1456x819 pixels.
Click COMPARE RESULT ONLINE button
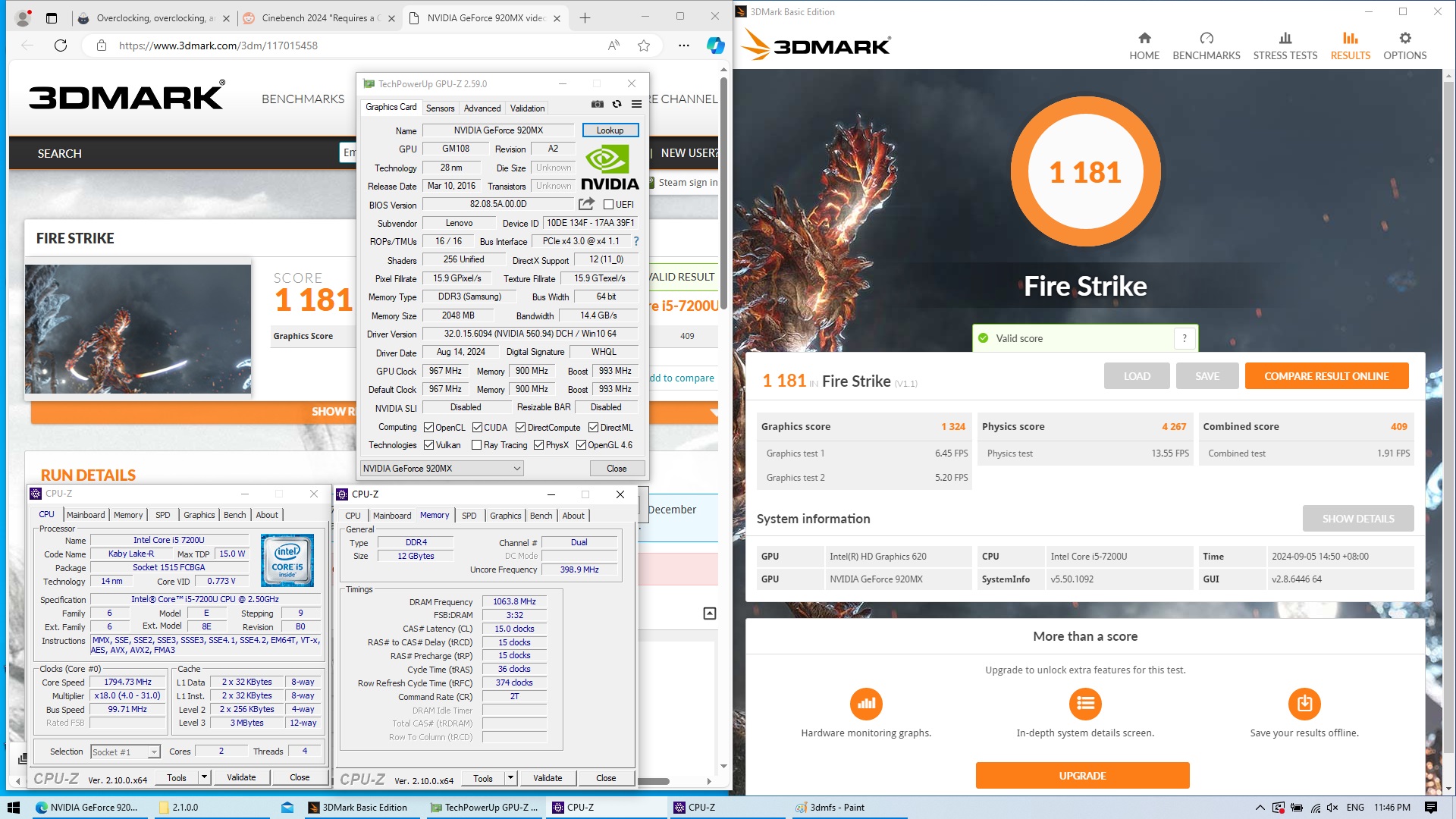pyautogui.click(x=1326, y=376)
